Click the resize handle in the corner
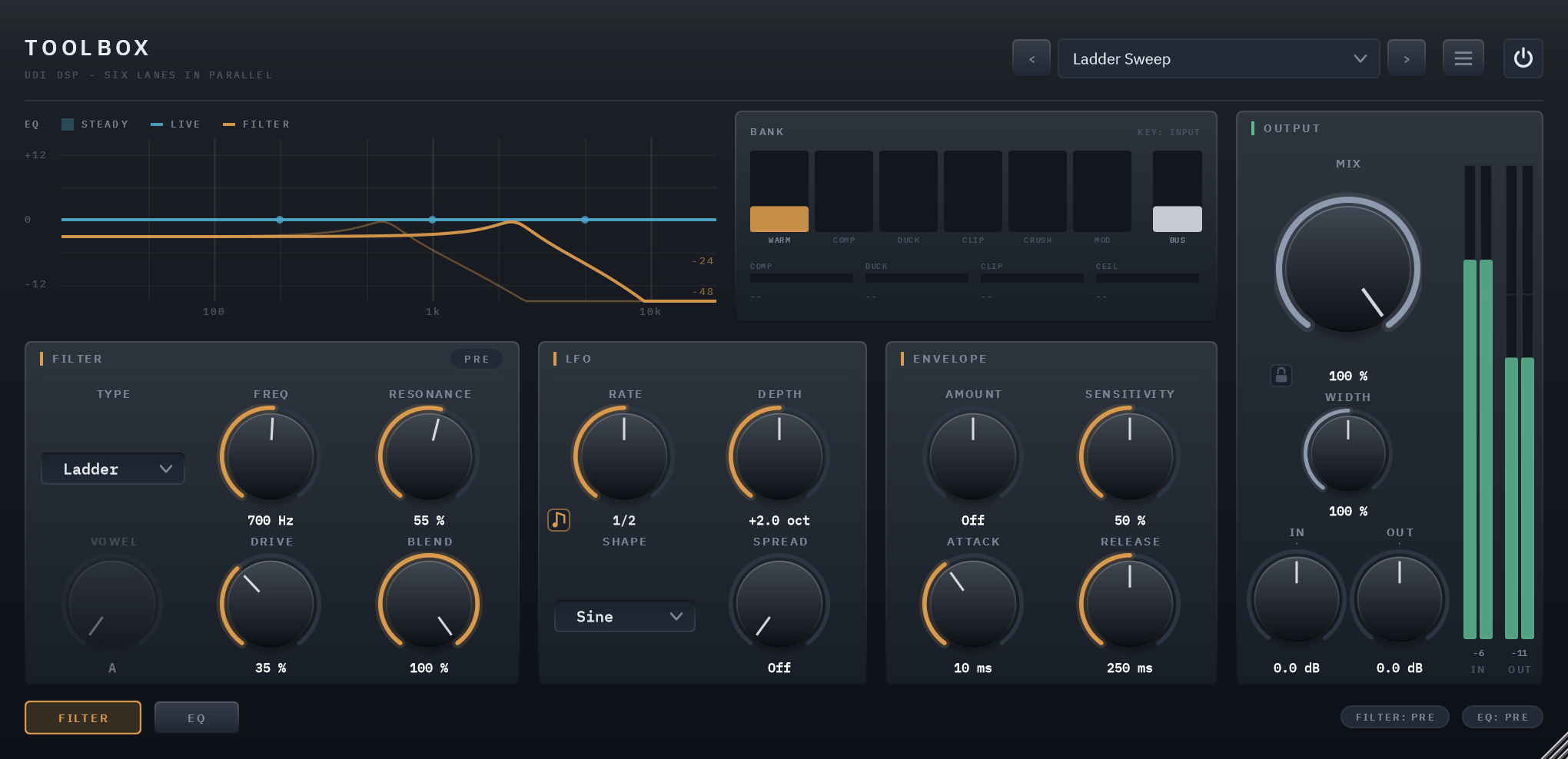Image resolution: width=1568 pixels, height=759 pixels. 1555,746
